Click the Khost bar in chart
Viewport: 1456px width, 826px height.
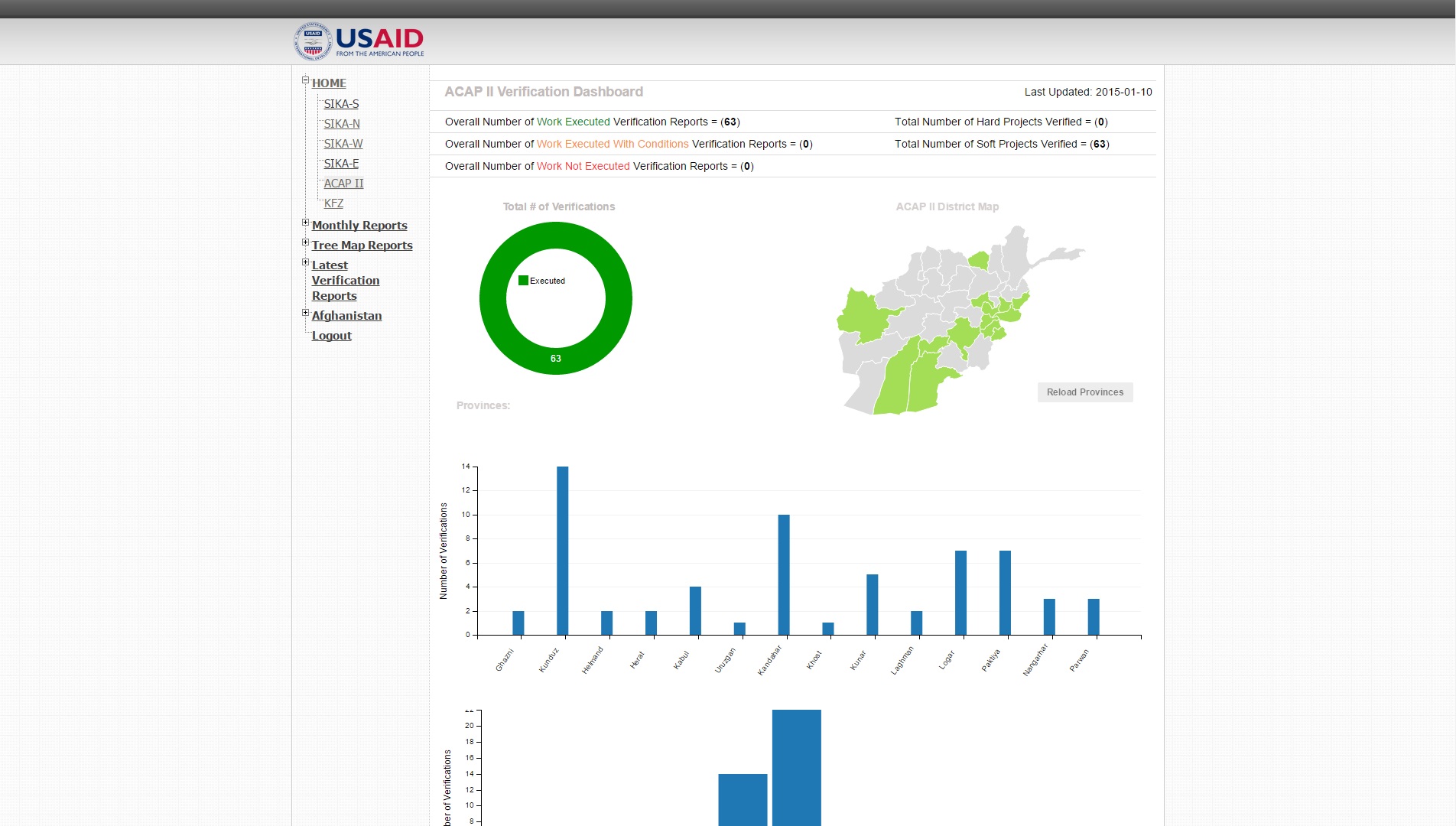828,629
